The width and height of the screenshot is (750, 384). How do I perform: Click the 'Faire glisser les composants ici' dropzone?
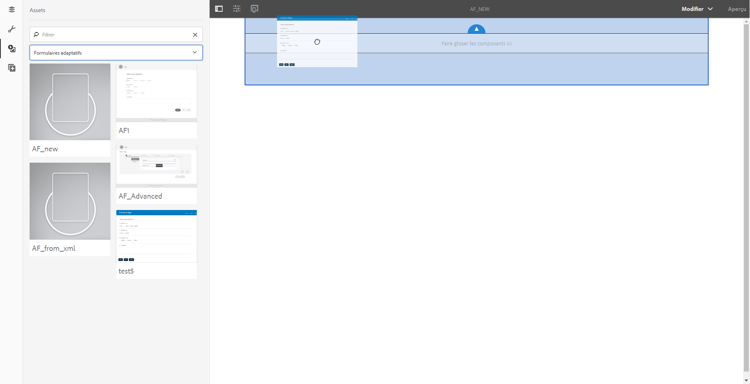click(476, 44)
